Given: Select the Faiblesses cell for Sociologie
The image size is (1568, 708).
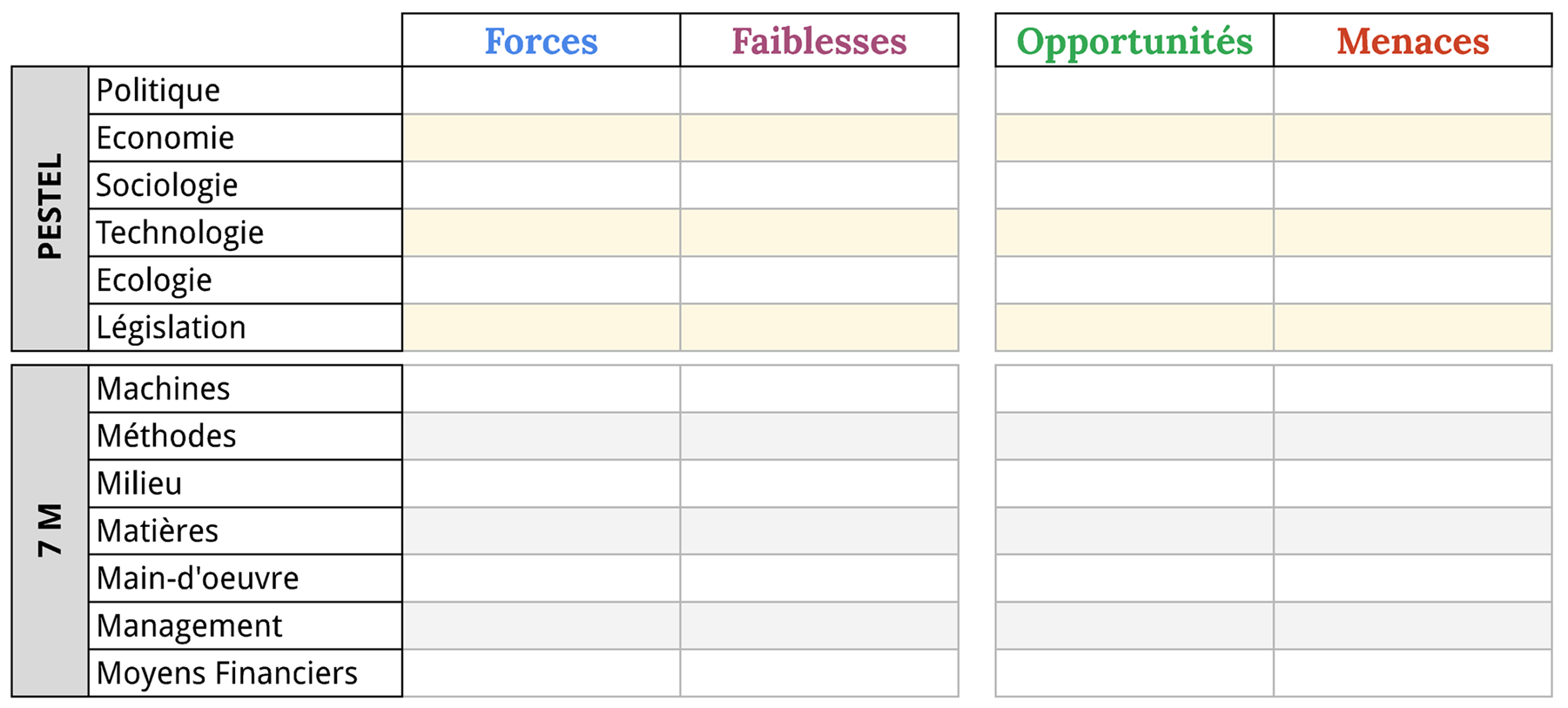Looking at the screenshot, I should (818, 185).
